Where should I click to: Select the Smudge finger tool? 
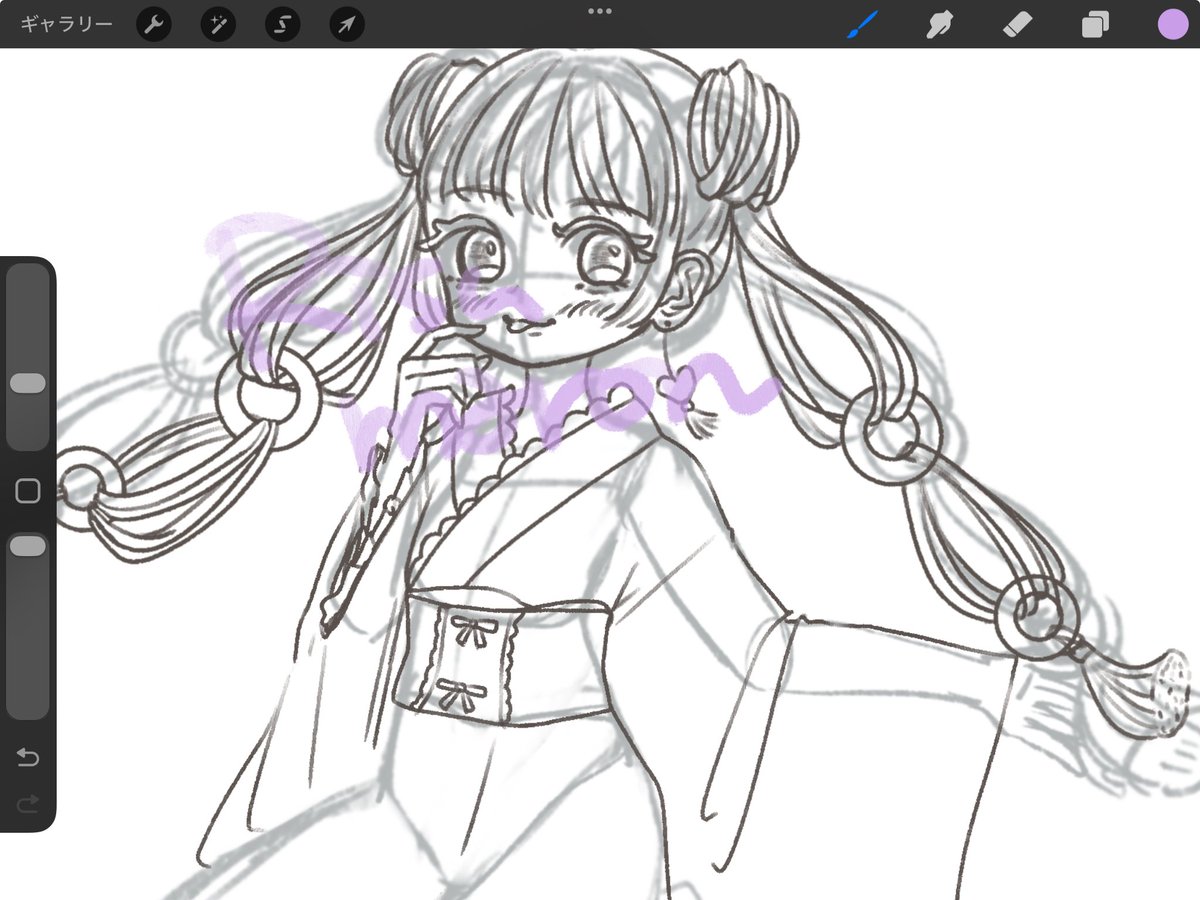(938, 24)
